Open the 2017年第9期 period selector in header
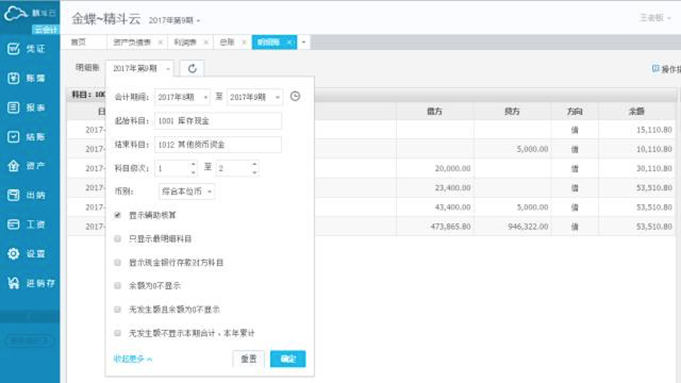The height and width of the screenshot is (383, 681). coord(174,20)
